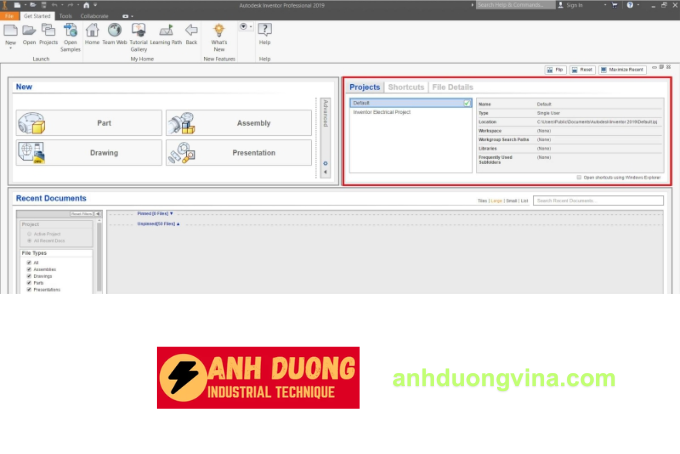Go to Home in My Home panel

(92, 33)
